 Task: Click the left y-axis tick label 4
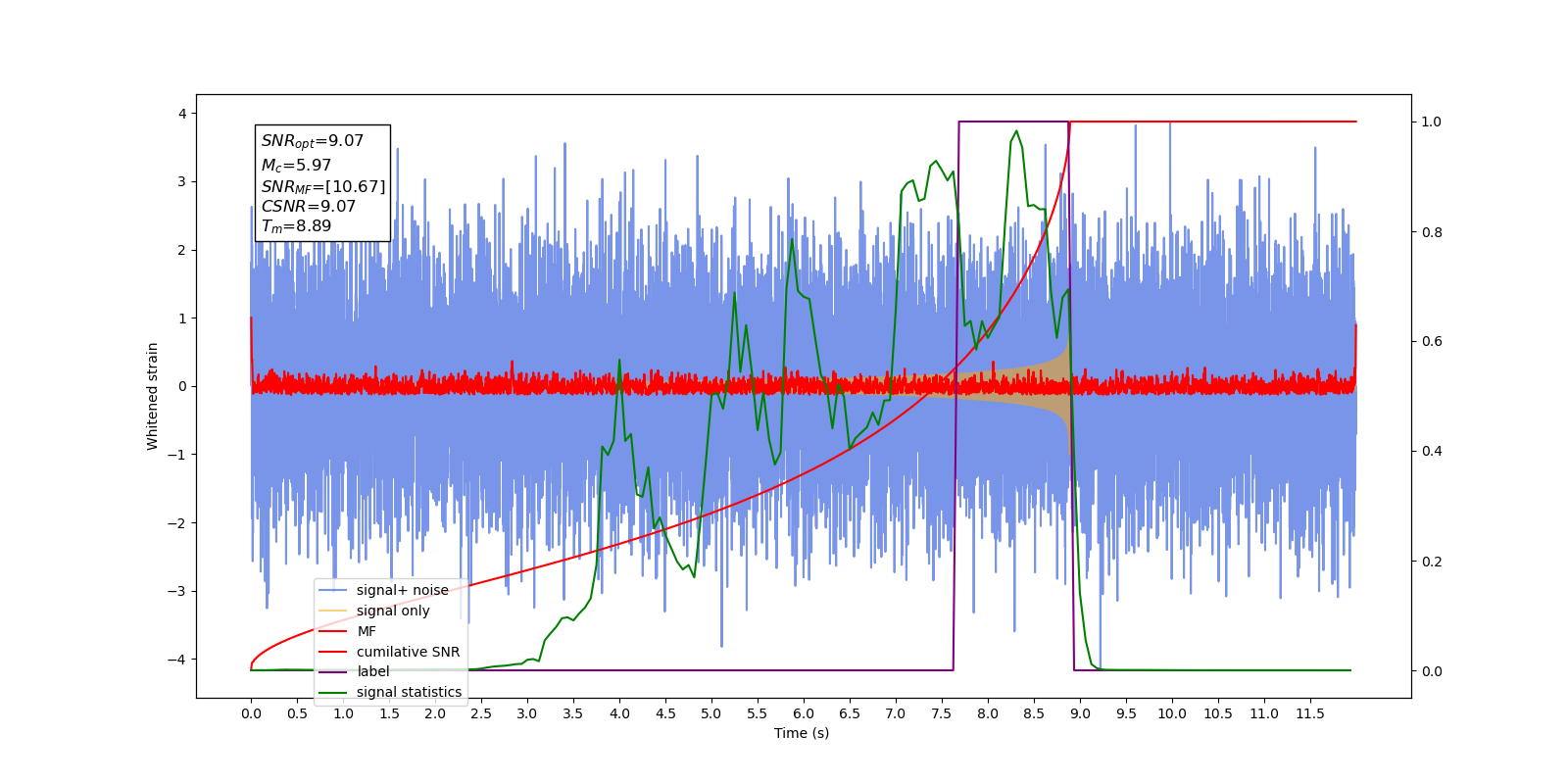coord(182,114)
